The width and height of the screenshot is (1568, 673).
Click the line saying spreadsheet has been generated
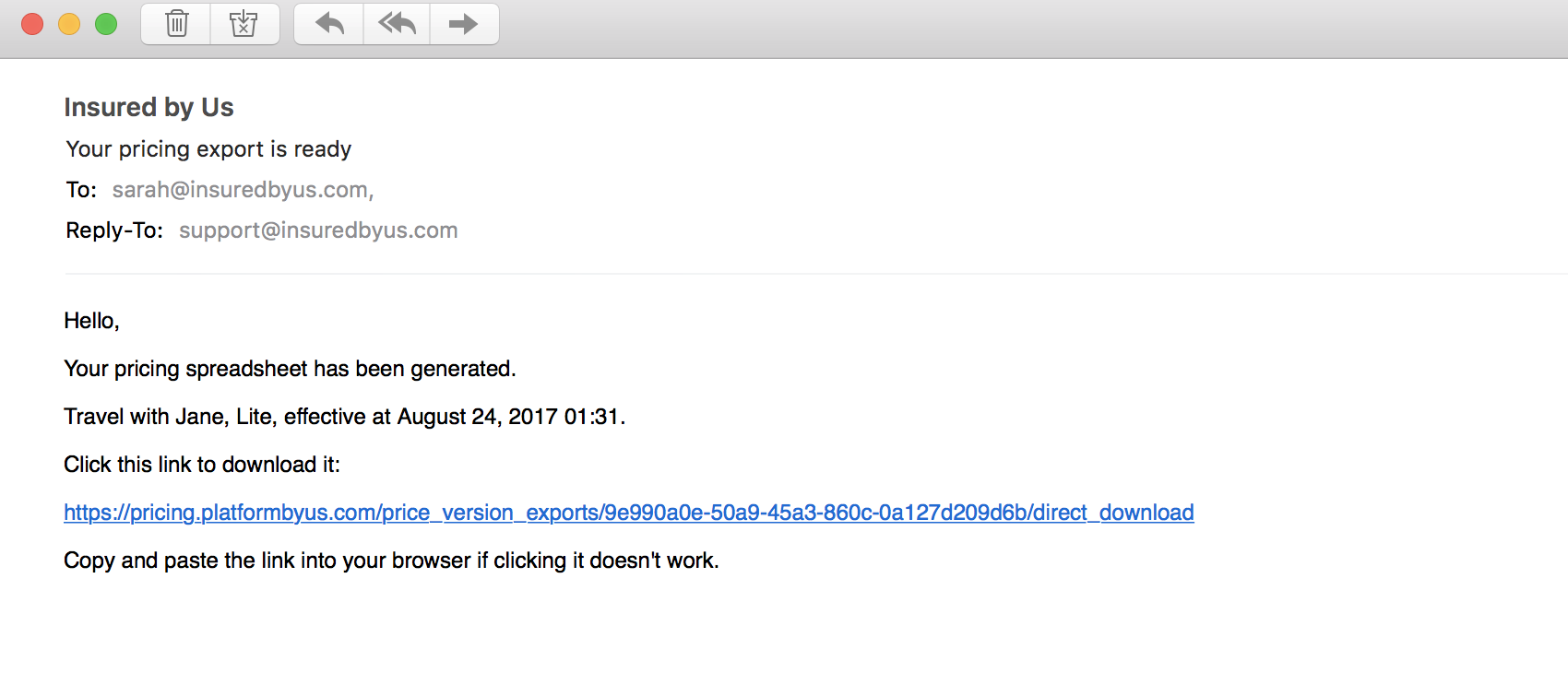[290, 369]
